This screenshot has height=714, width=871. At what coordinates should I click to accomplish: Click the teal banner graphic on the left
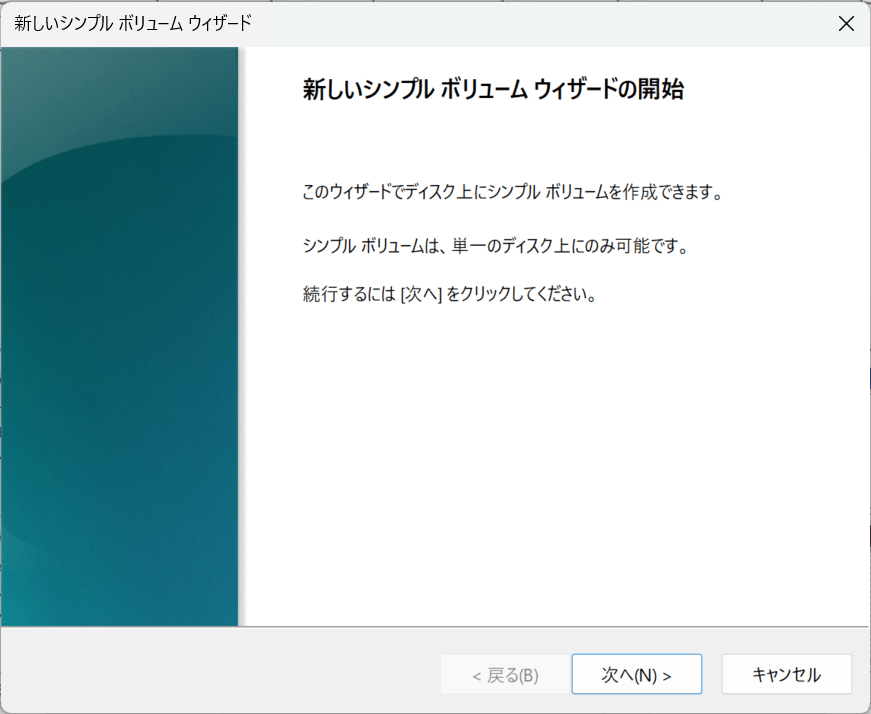pos(119,337)
